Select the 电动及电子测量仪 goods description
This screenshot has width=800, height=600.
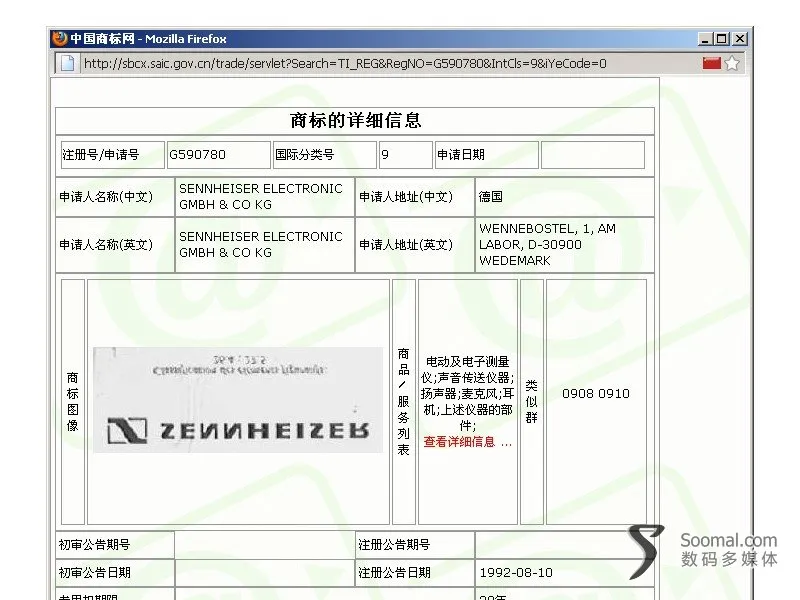(x=467, y=393)
